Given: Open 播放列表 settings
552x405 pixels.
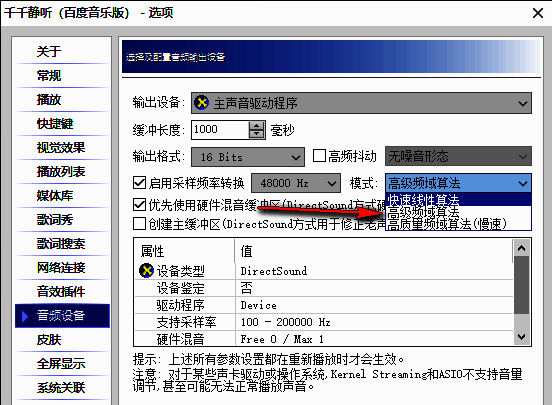Looking at the screenshot, I should pyautogui.click(x=61, y=172).
